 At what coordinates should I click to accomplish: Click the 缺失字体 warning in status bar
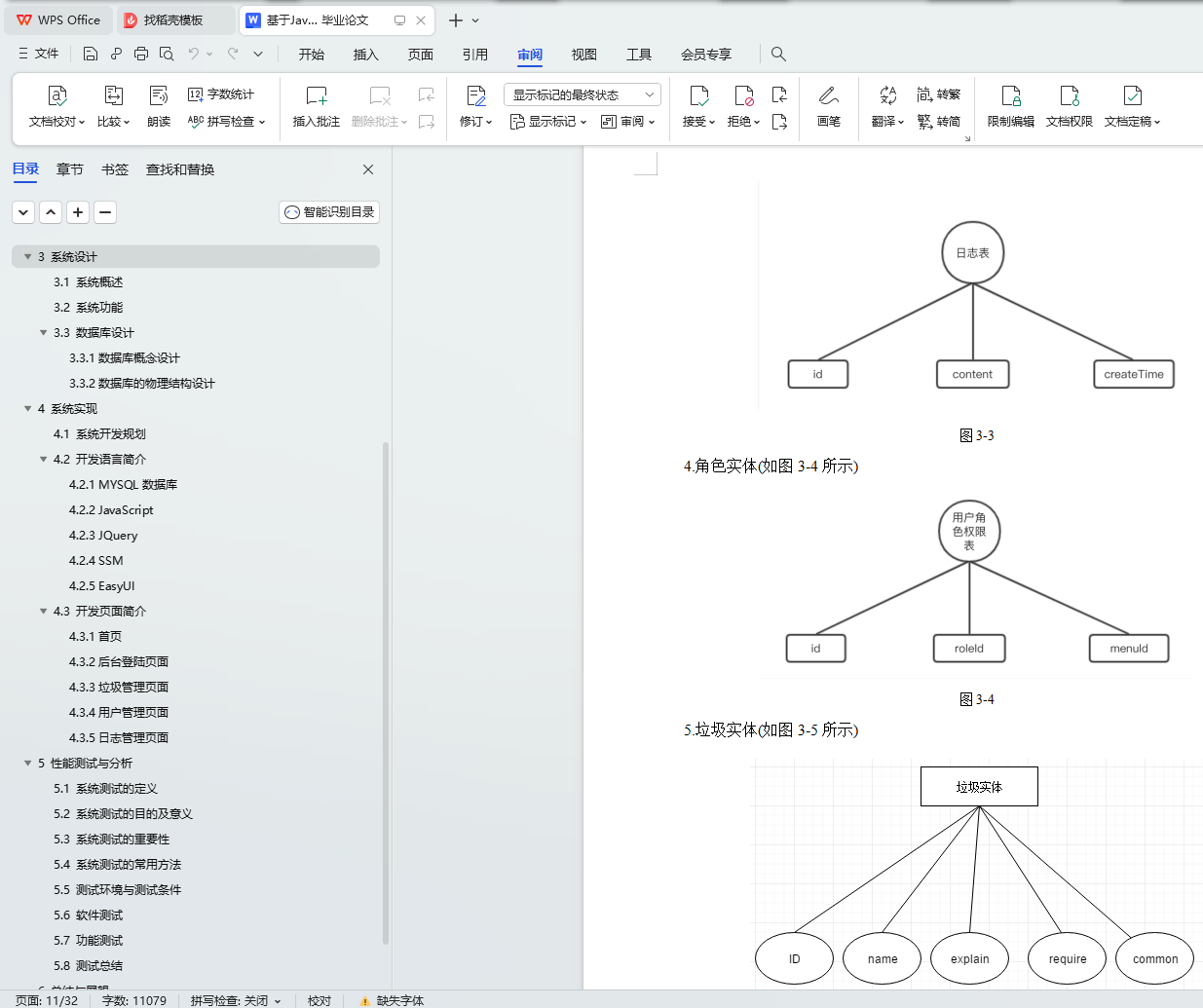392,1000
